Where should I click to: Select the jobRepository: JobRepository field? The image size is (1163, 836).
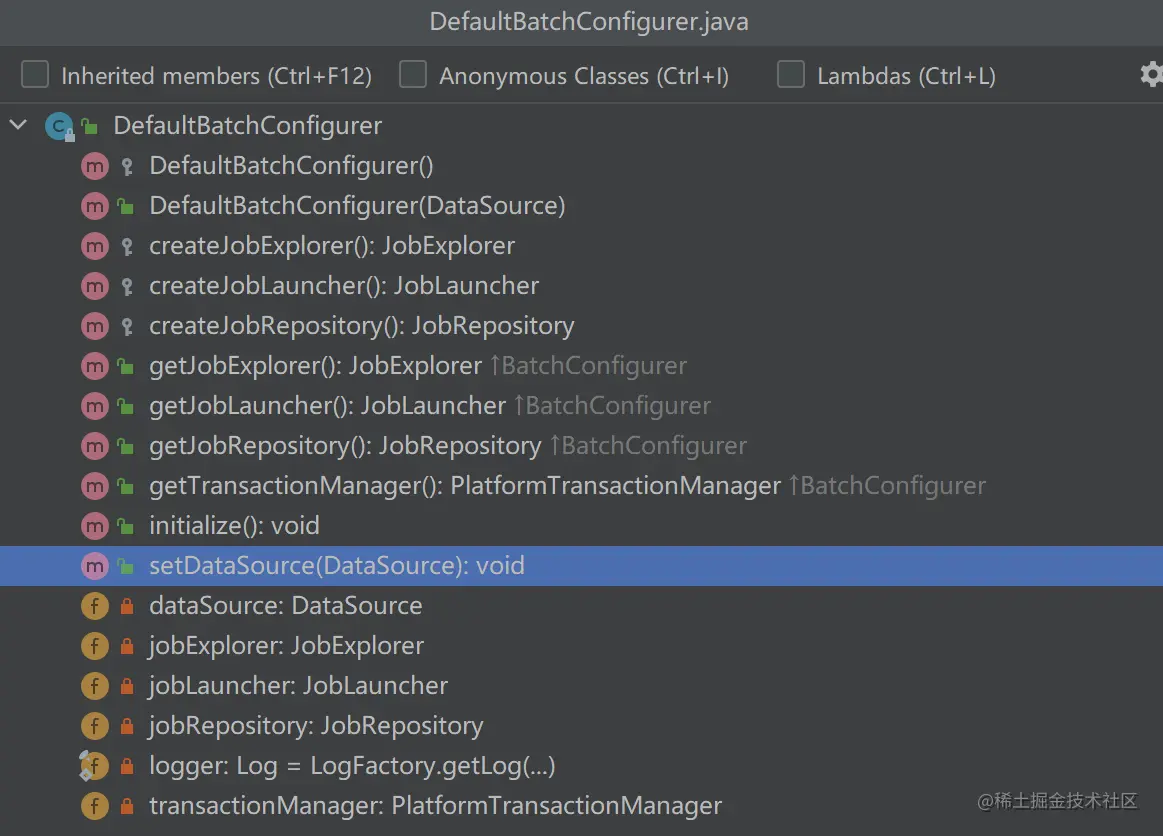click(582, 726)
